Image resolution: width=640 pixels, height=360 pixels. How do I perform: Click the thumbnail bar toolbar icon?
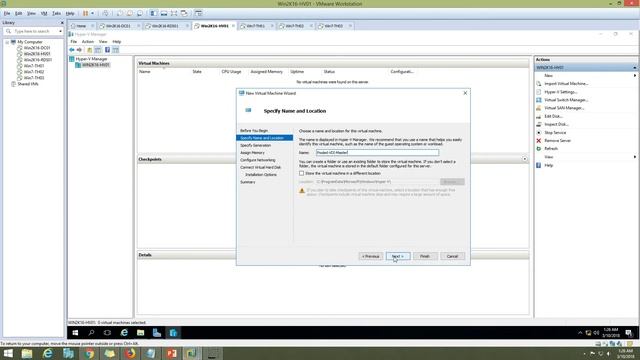[x=164, y=13]
